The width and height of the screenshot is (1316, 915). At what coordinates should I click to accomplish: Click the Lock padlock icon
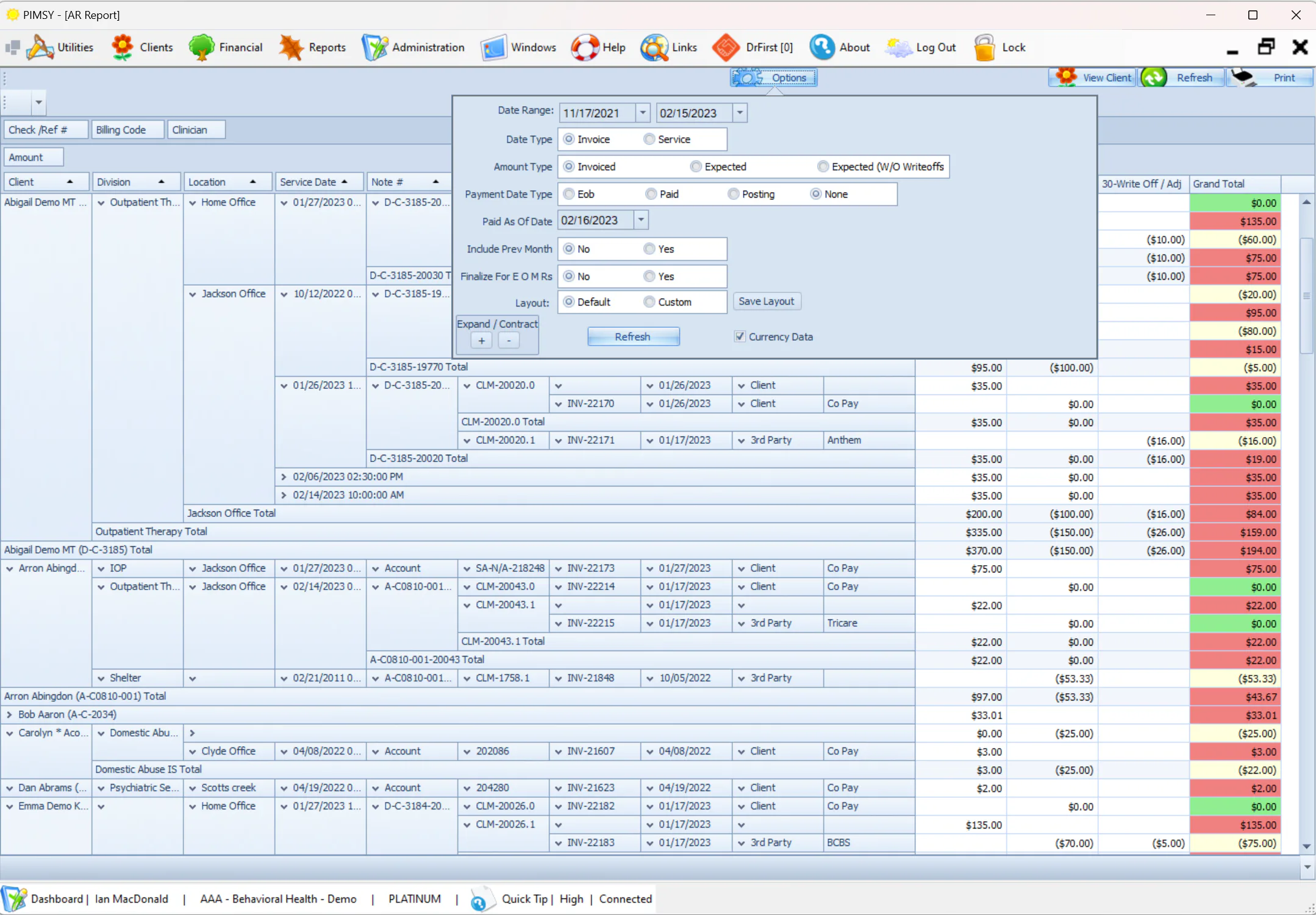tap(984, 48)
